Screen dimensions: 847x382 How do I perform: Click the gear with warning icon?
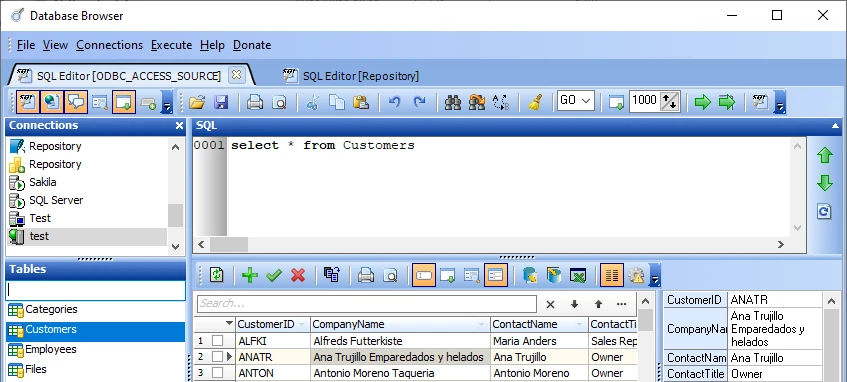point(636,276)
